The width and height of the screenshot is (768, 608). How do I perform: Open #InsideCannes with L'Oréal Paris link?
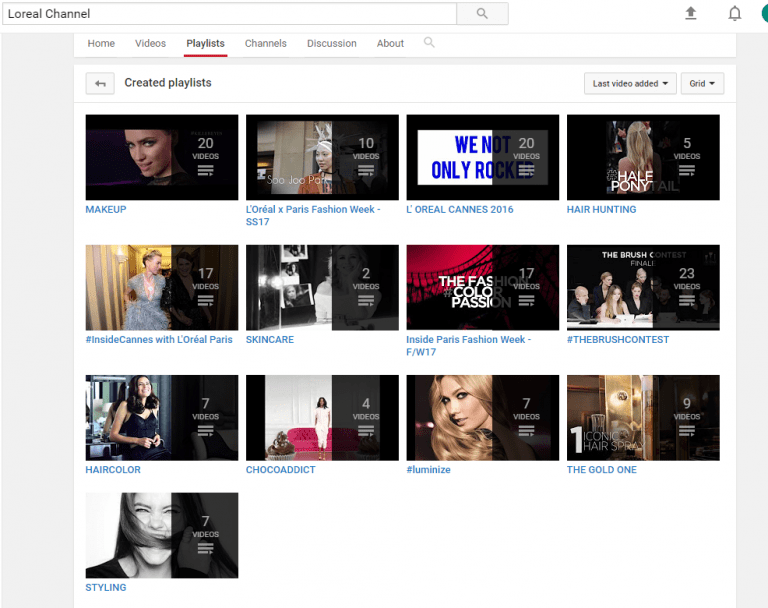[159, 340]
